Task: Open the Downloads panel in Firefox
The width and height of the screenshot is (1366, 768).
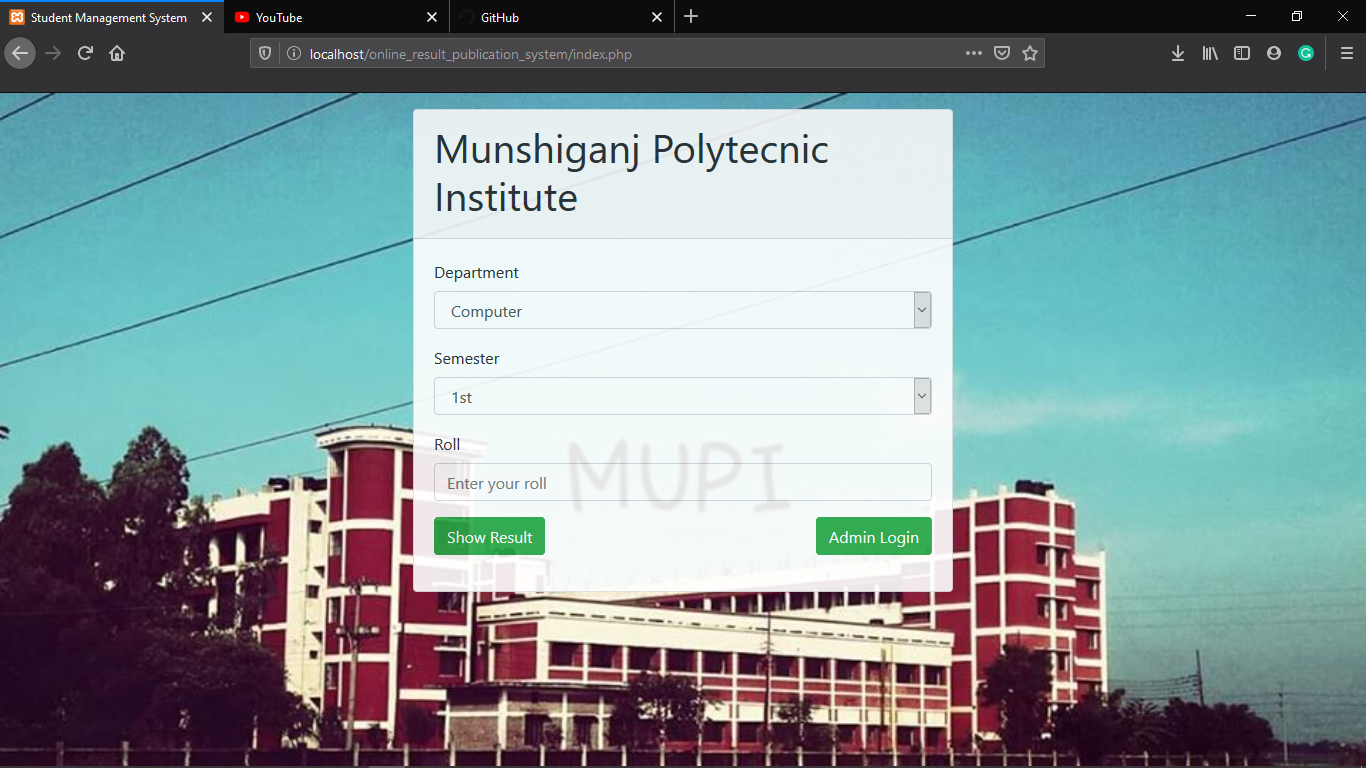Action: click(x=1177, y=53)
